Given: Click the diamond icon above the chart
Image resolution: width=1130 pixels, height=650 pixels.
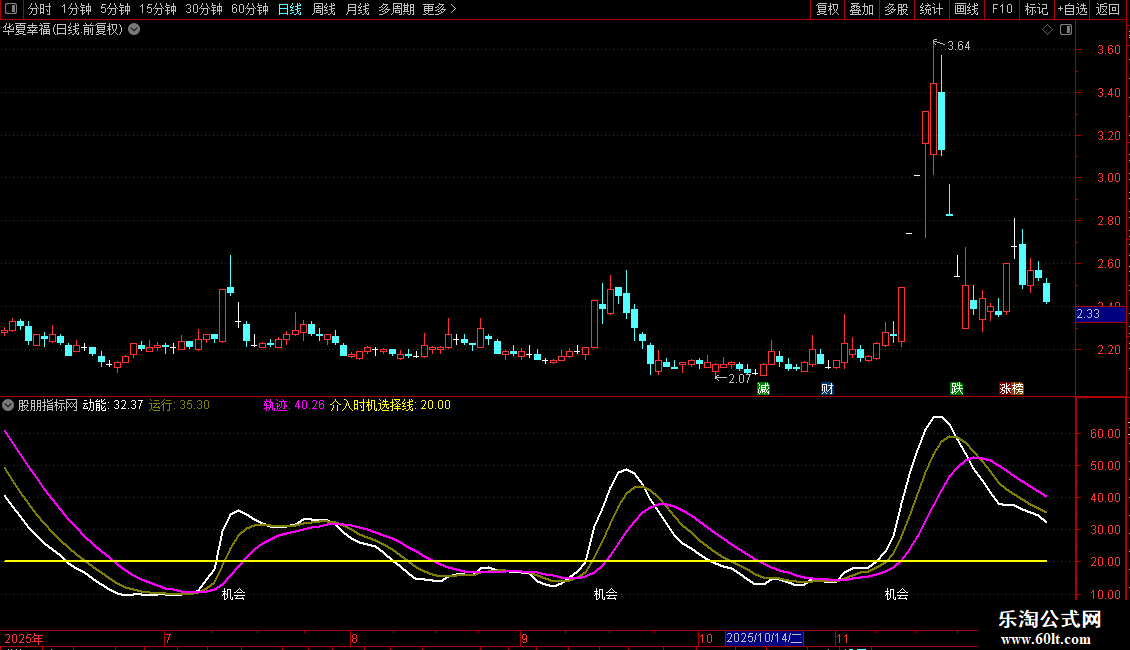Looking at the screenshot, I should [x=1047, y=30].
